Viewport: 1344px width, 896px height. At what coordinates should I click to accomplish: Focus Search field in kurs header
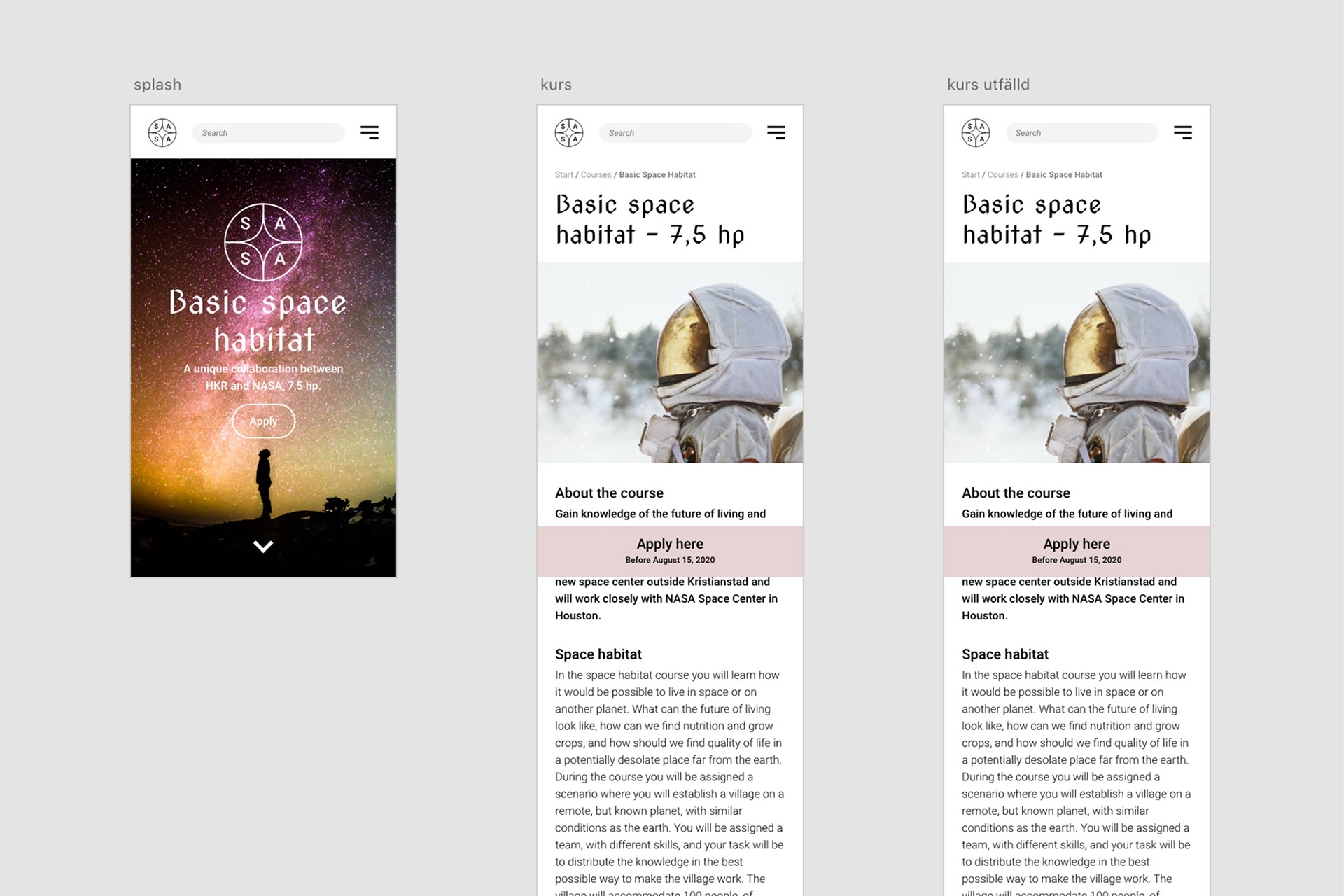pyautogui.click(x=675, y=133)
